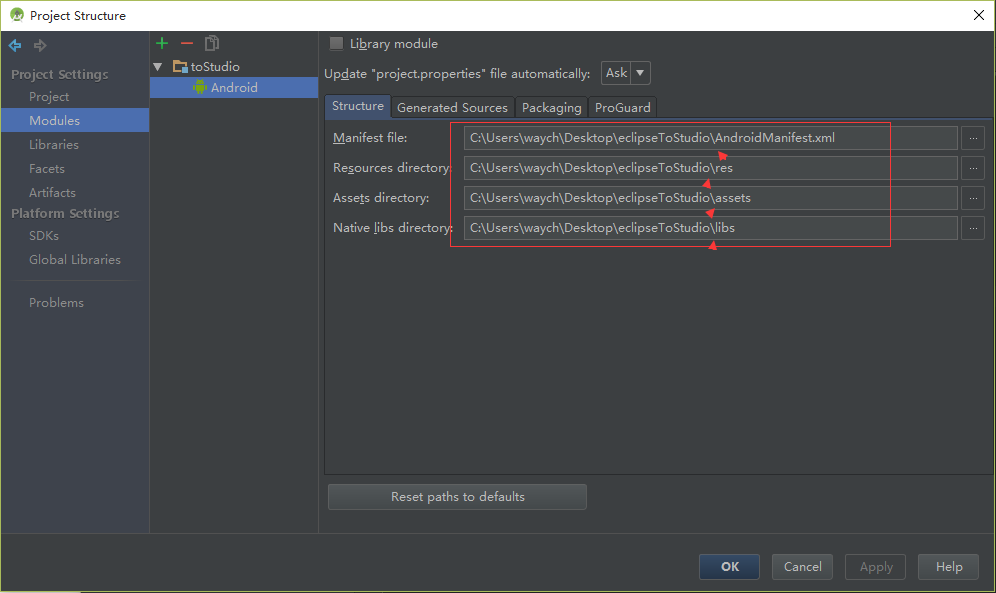The height and width of the screenshot is (593, 996).
Task: Focus the Resources directory path field
Action: pyautogui.click(x=710, y=168)
